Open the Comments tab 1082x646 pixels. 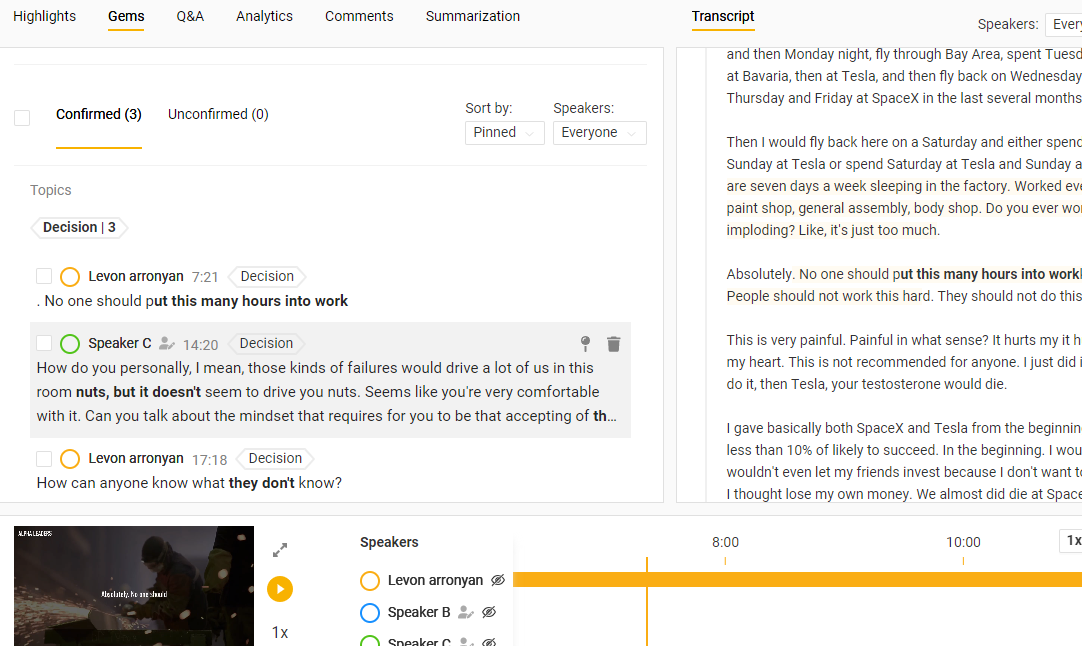click(x=359, y=16)
